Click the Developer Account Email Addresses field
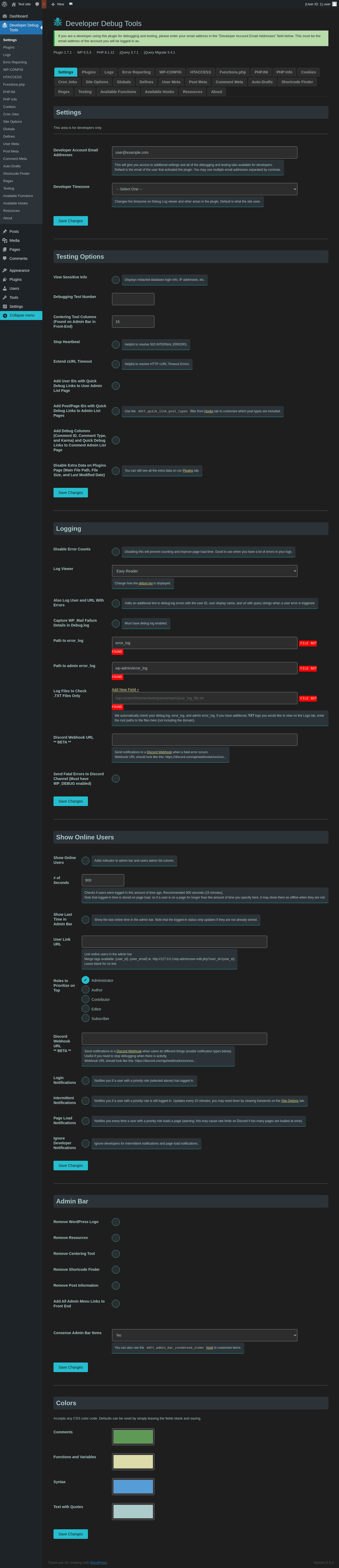This screenshot has width=339, height=1568. (204, 153)
